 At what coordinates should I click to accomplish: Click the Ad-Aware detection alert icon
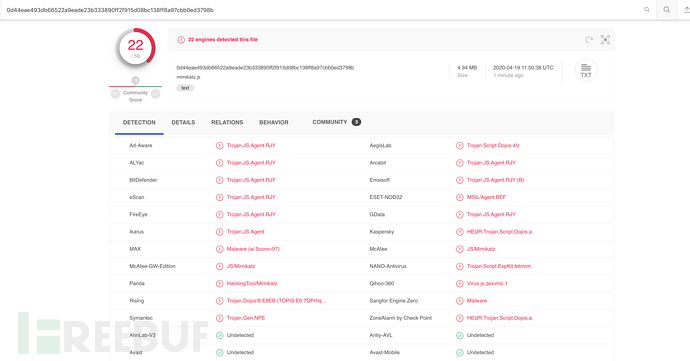[x=220, y=146]
